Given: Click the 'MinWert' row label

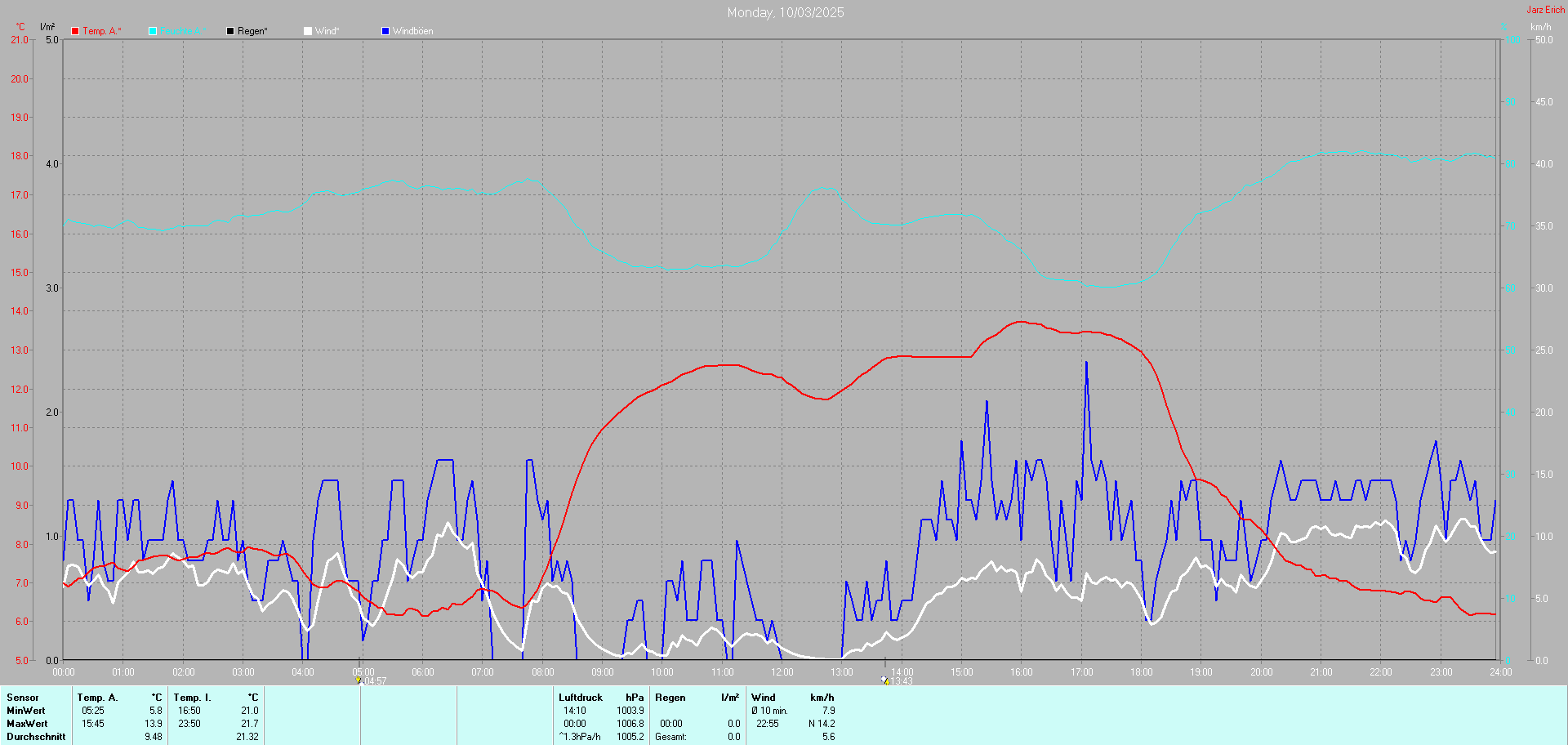Looking at the screenshot, I should [x=26, y=711].
